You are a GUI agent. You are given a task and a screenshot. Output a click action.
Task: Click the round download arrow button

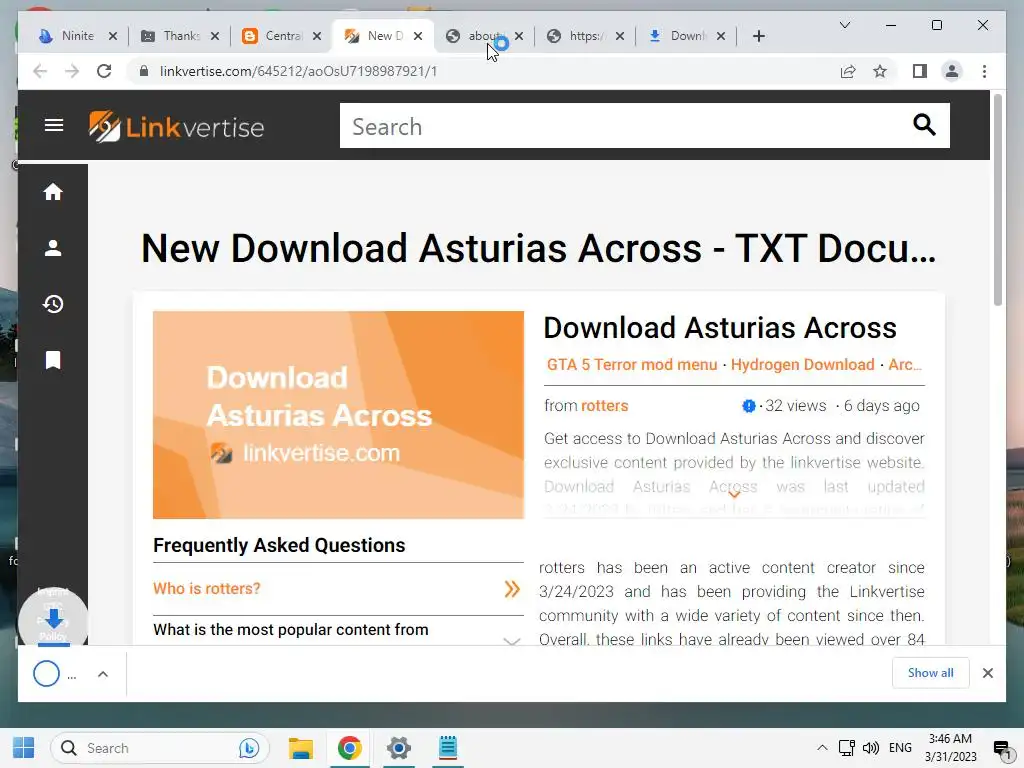coord(54,618)
